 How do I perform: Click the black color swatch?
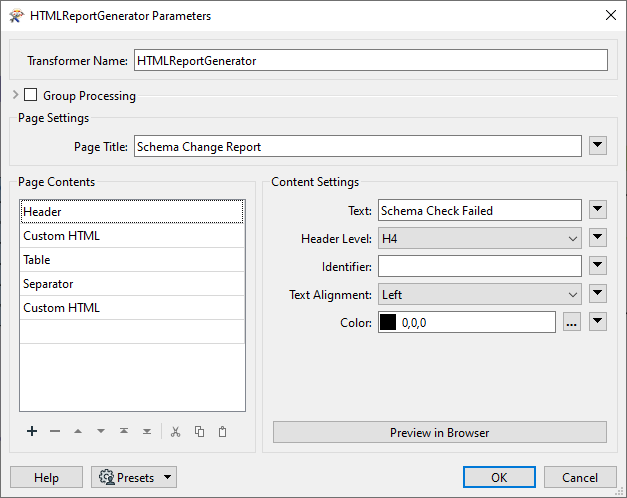[x=387, y=322]
